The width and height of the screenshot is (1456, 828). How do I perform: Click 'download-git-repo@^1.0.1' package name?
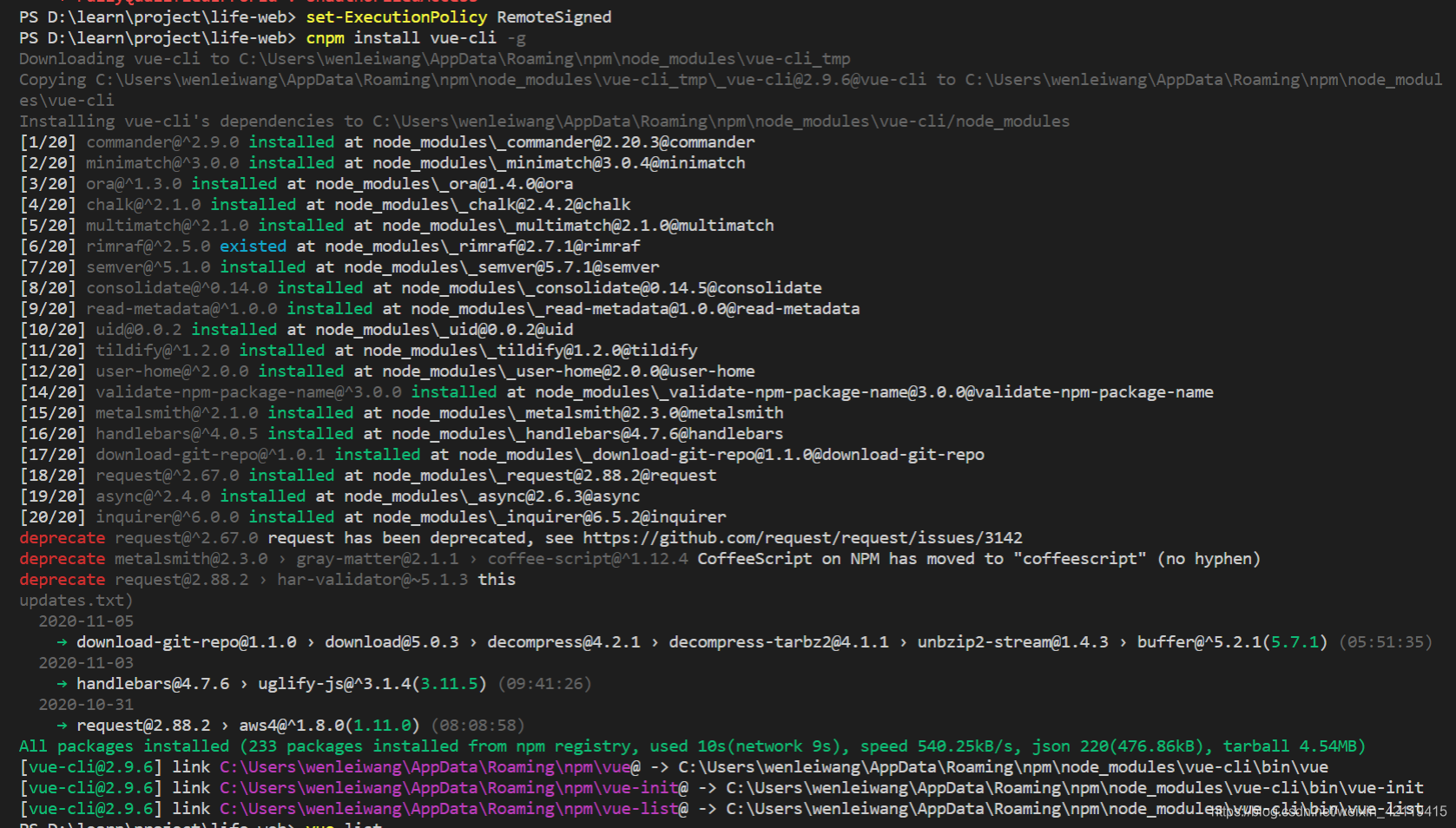click(210, 455)
